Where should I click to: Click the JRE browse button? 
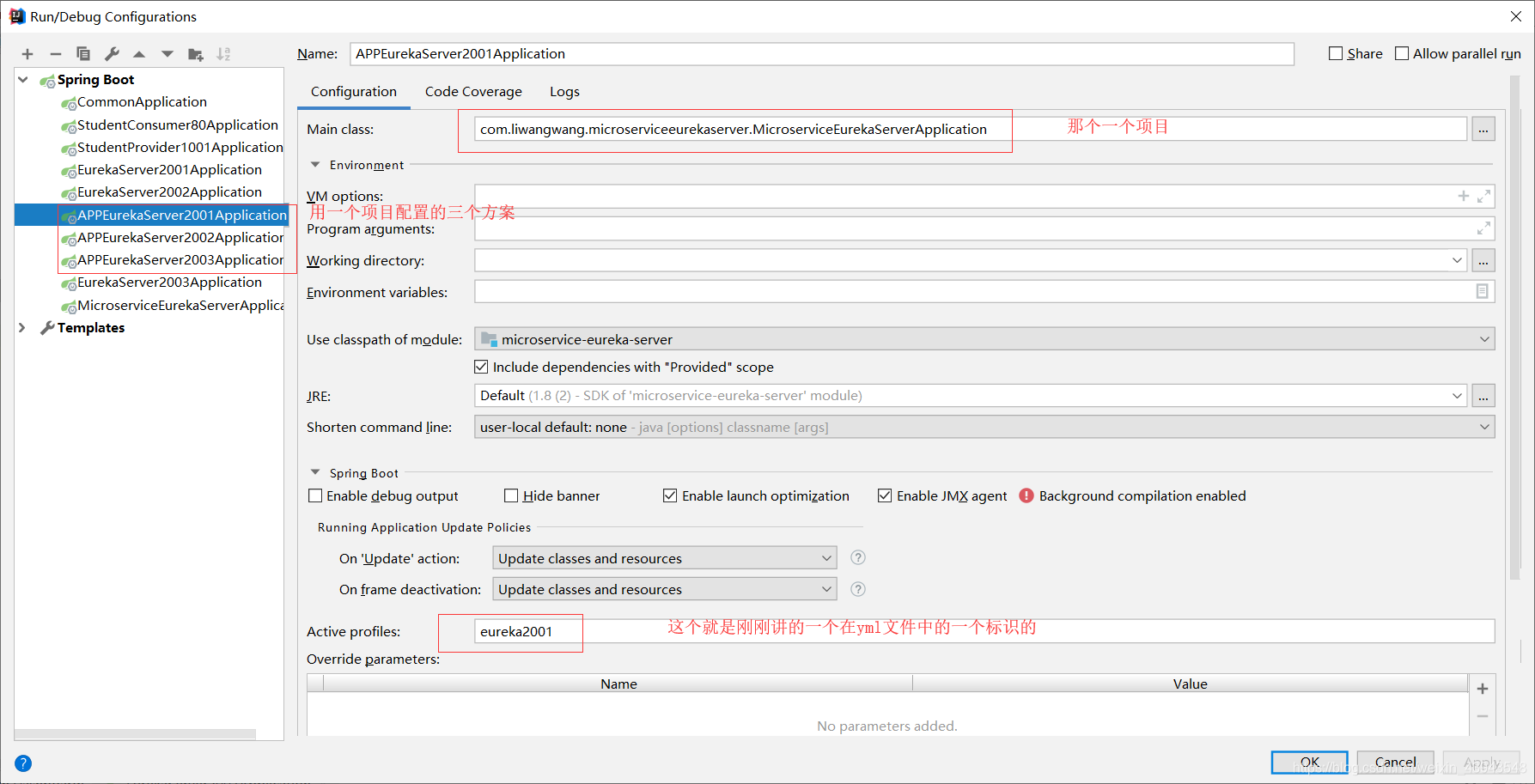coord(1483,396)
